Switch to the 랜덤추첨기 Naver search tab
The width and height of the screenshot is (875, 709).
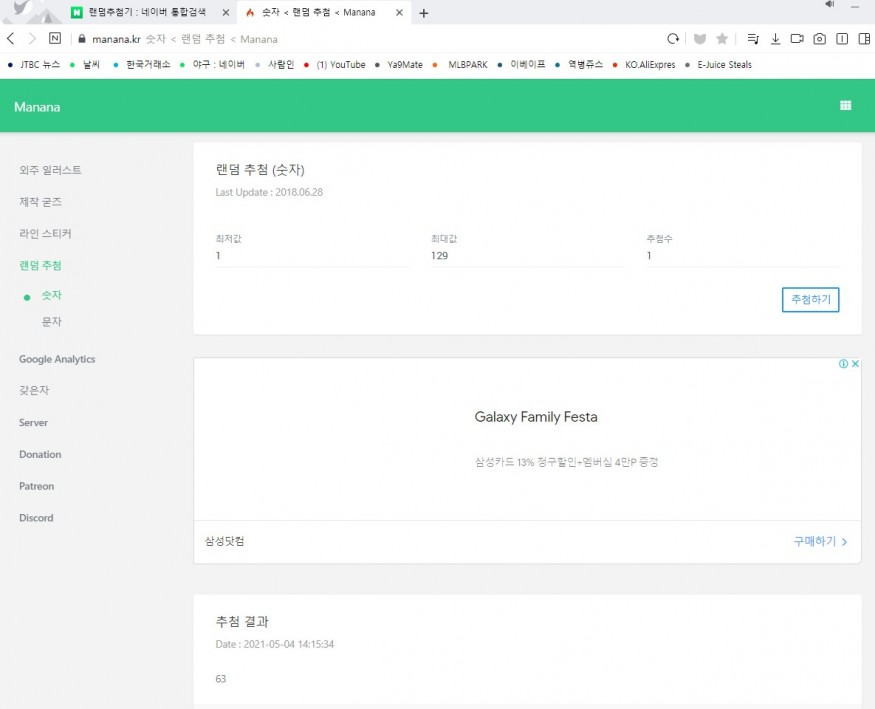(150, 13)
